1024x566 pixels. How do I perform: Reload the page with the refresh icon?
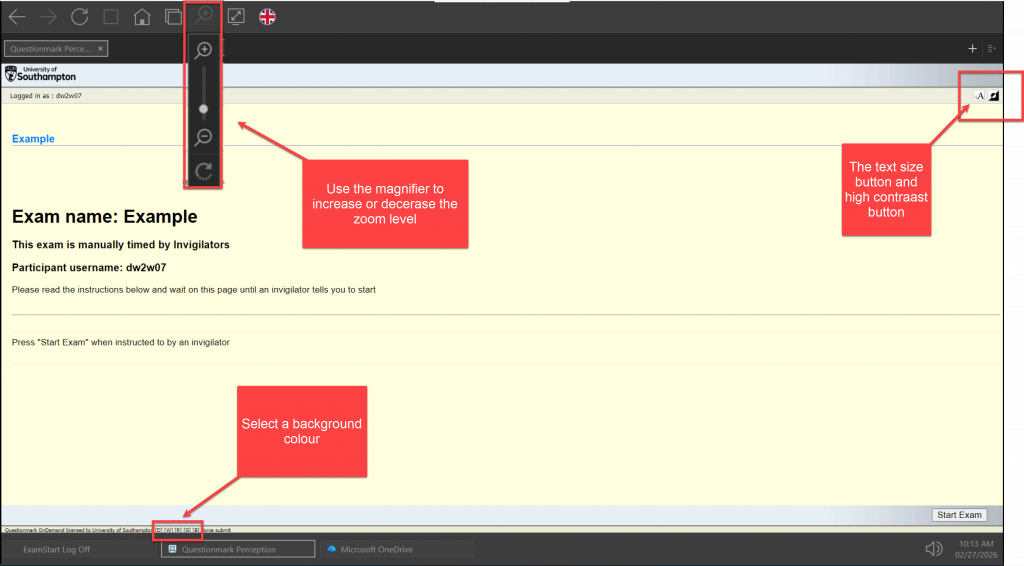[x=80, y=16]
